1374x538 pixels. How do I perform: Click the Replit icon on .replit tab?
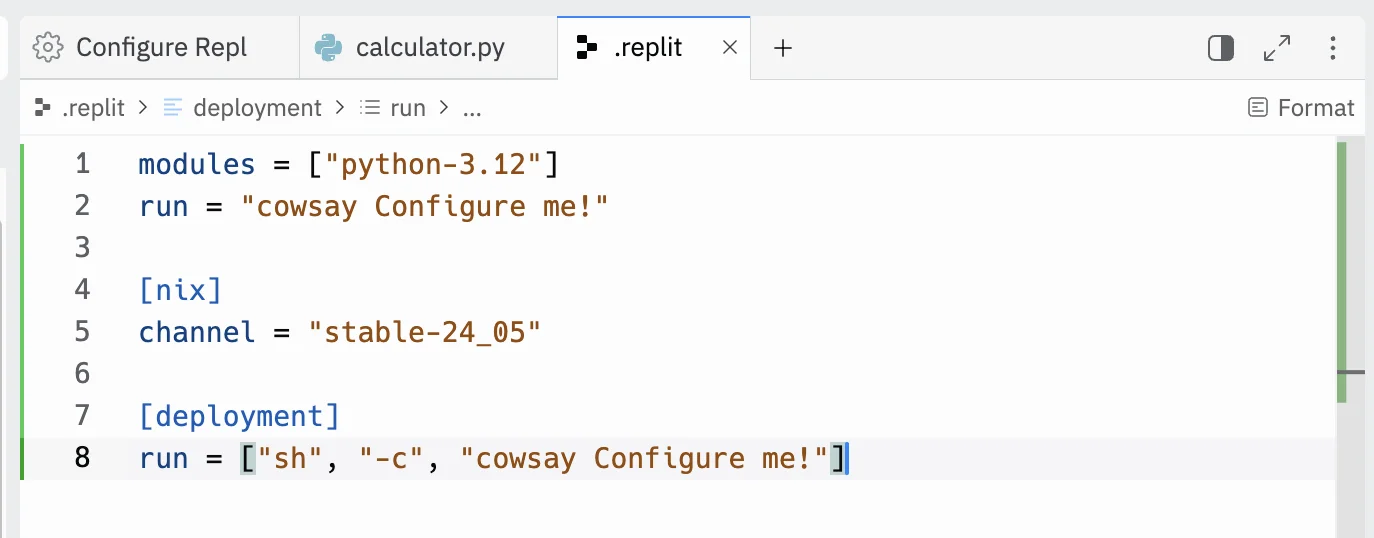(587, 47)
